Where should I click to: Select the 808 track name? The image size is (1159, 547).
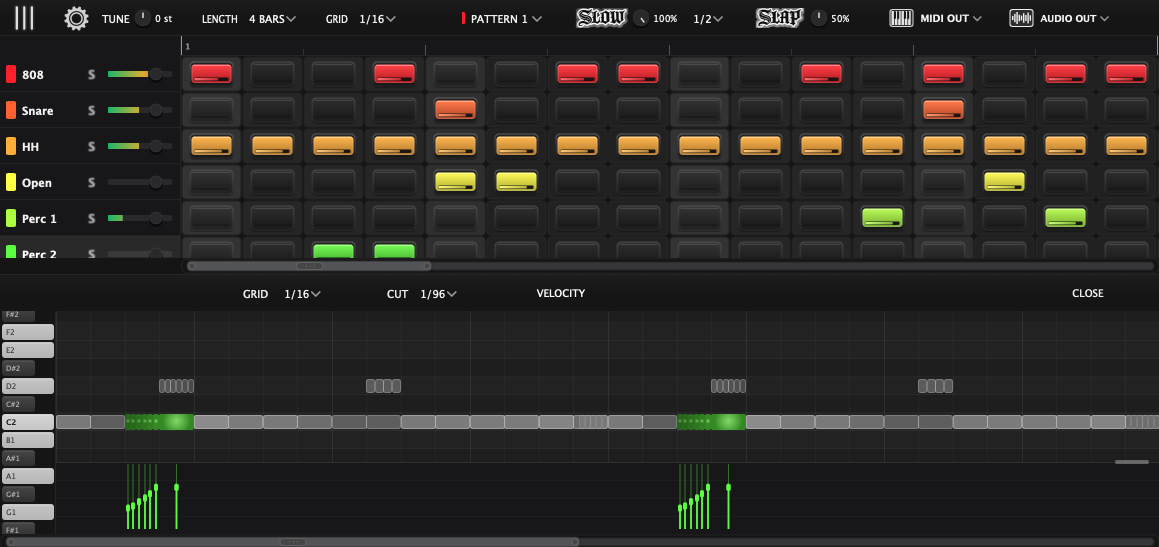pos(33,75)
